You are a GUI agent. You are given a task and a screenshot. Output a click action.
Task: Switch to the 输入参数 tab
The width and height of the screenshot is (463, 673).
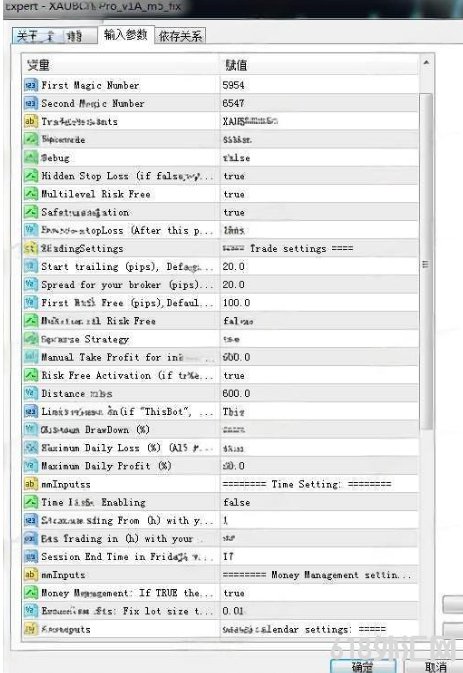pos(126,35)
